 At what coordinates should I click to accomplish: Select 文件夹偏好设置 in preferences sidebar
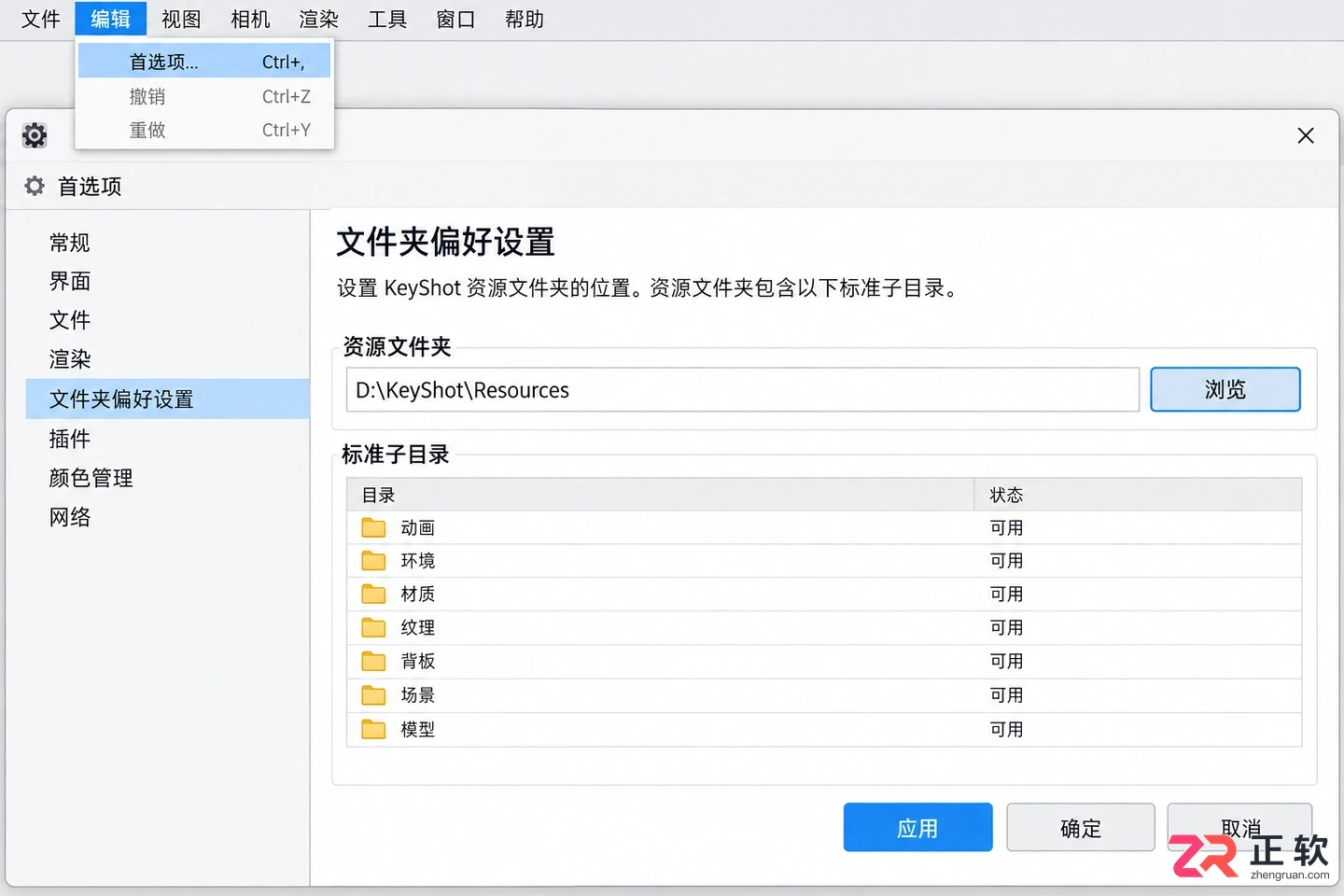point(168,399)
